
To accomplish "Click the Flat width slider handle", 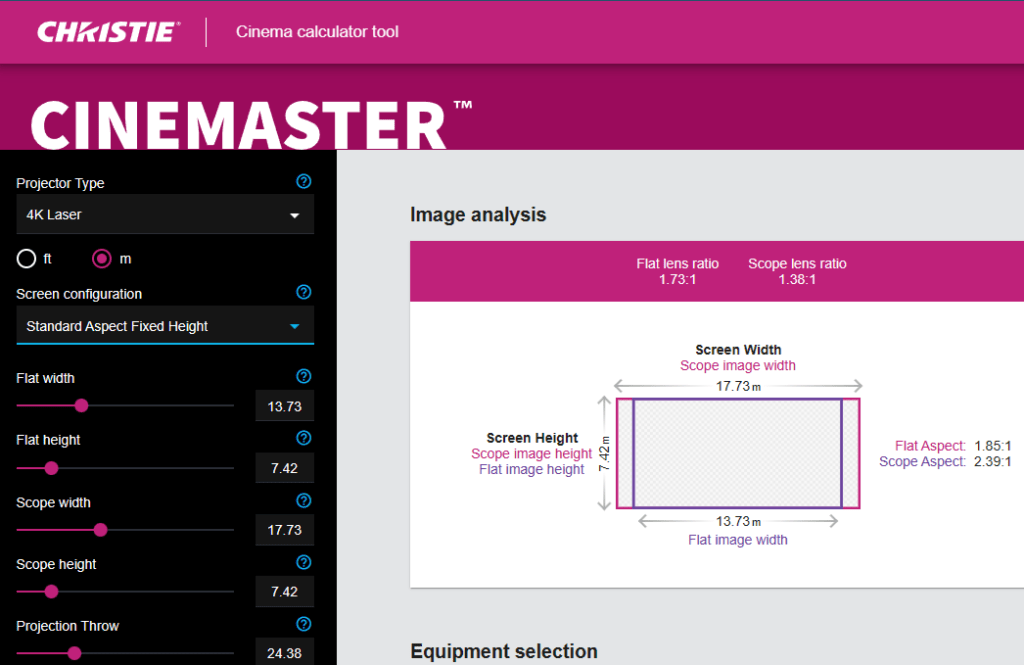I will (82, 406).
